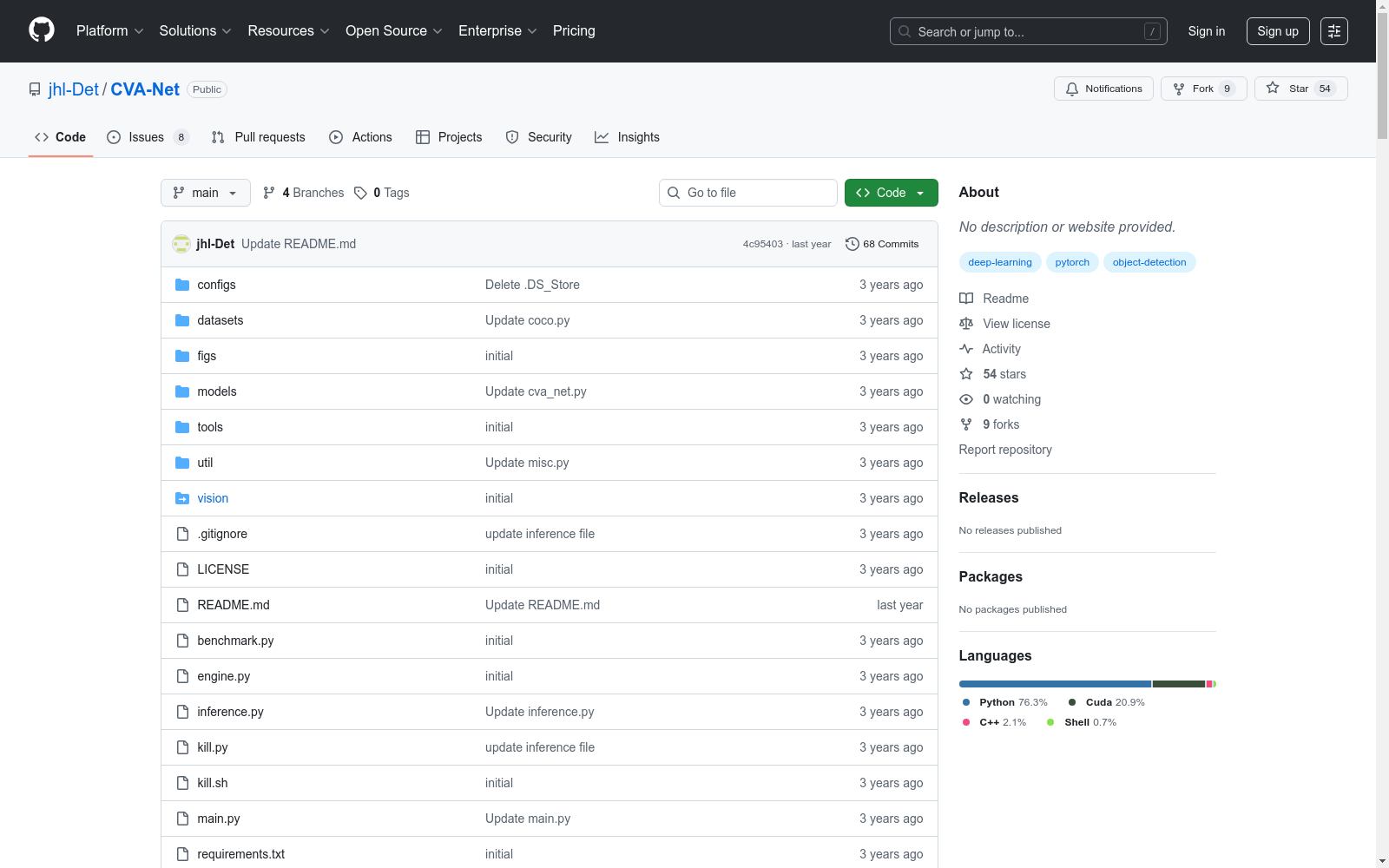Open the global navigation settings icon
Screen dimensions: 1389x868
[1334, 31]
